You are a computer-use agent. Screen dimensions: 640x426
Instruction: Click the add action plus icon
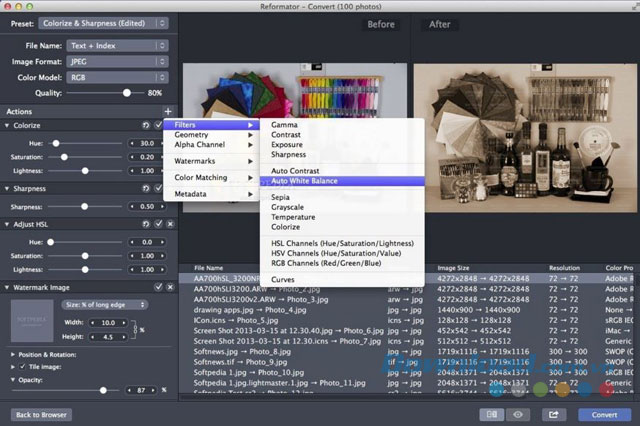coord(168,111)
